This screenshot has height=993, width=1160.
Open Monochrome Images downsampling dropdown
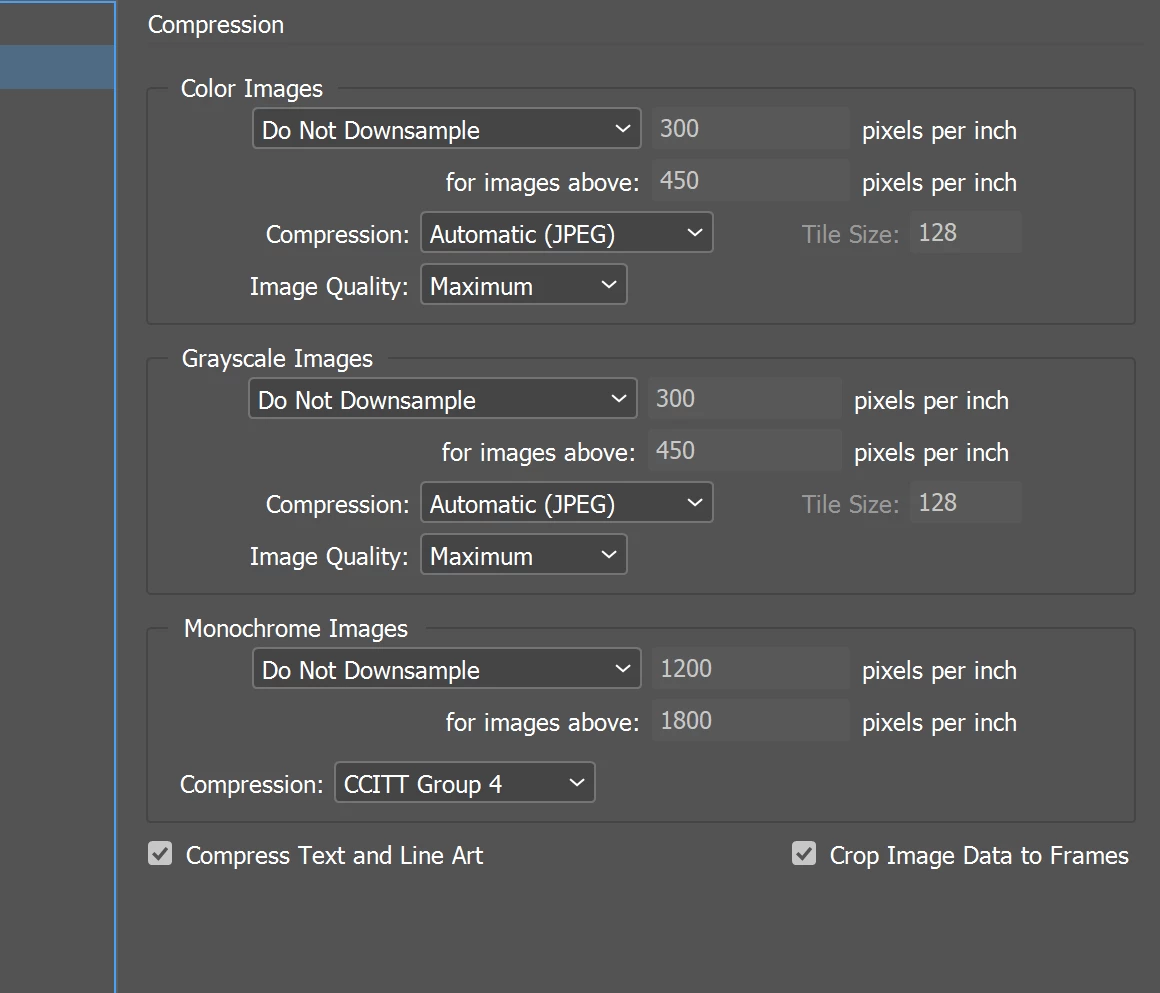coord(446,670)
